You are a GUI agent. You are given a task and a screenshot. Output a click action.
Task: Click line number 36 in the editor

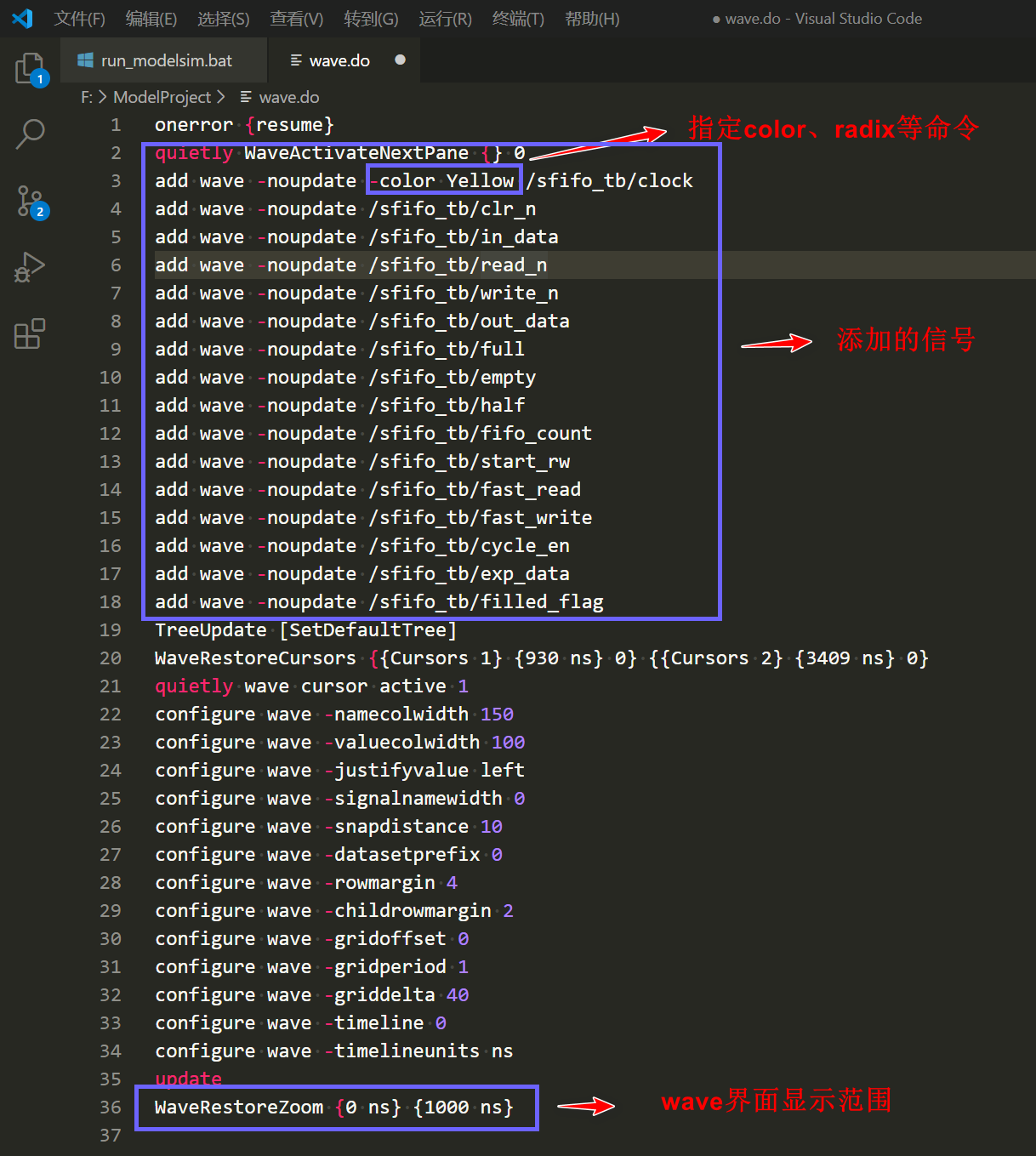click(x=110, y=1107)
